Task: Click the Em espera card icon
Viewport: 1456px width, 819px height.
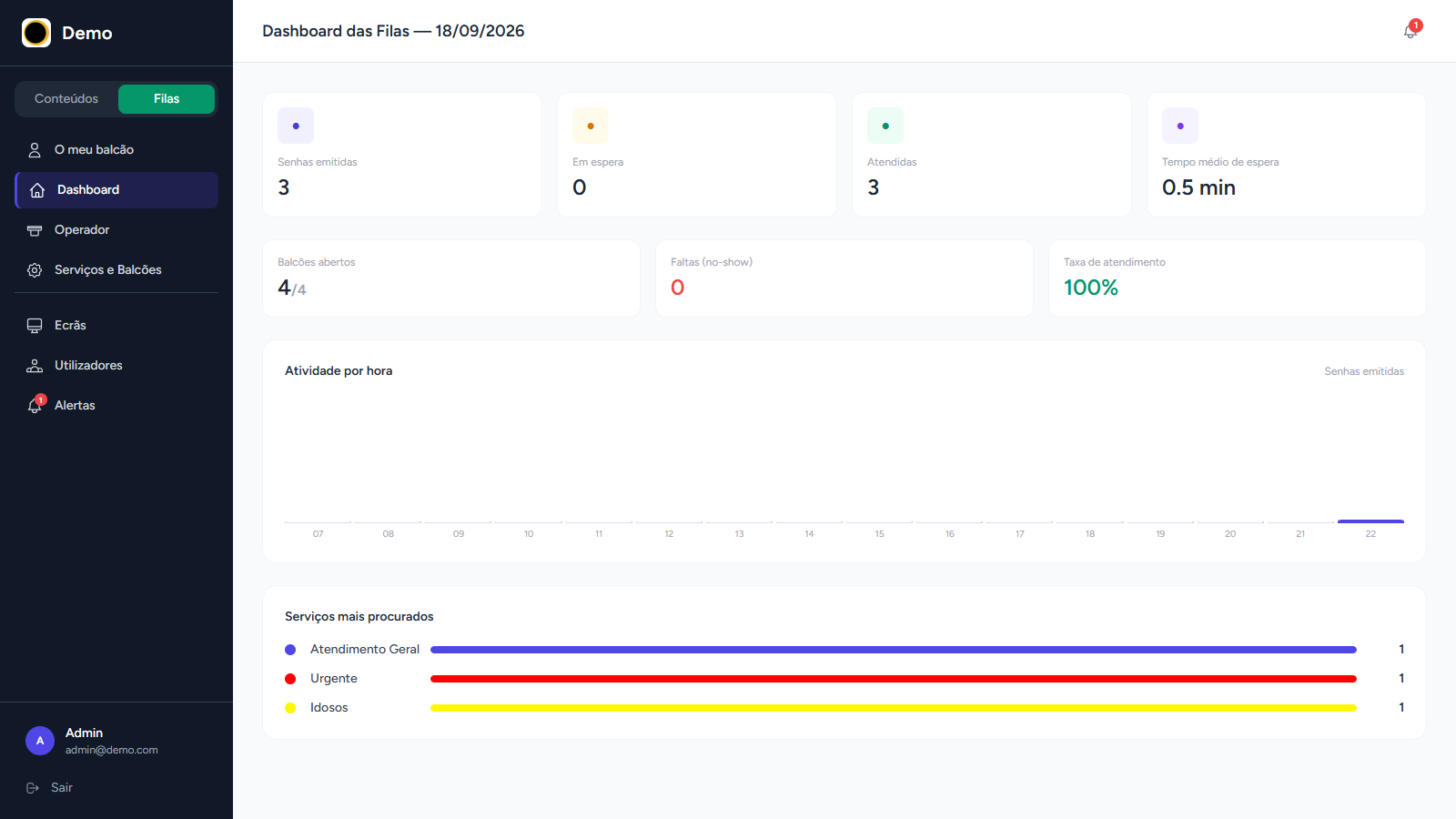Action: (591, 126)
